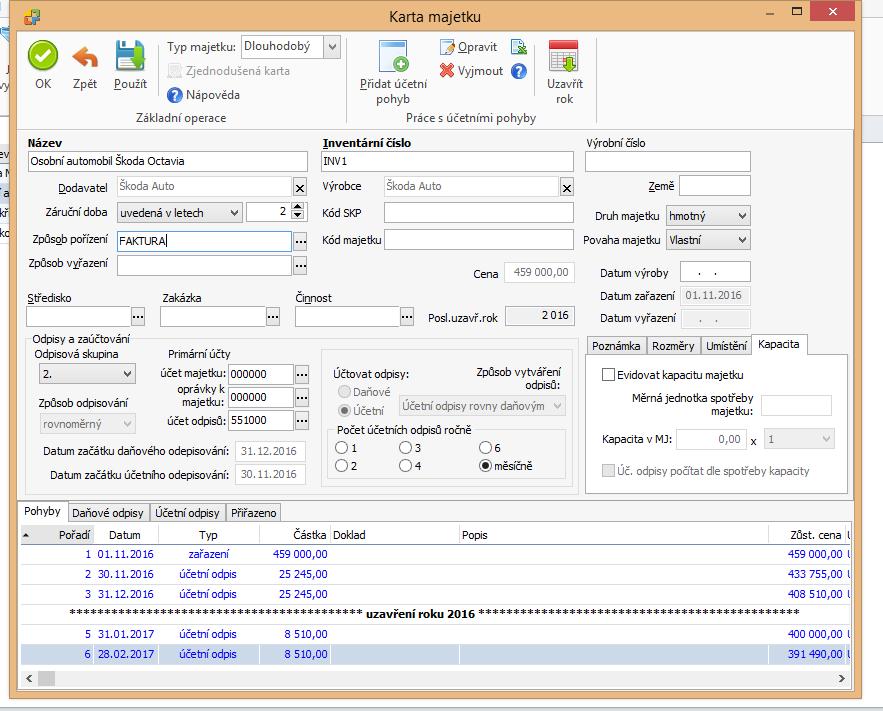The image size is (883, 711).
Task: Select the měsíčně radio option
Action: tap(485, 466)
